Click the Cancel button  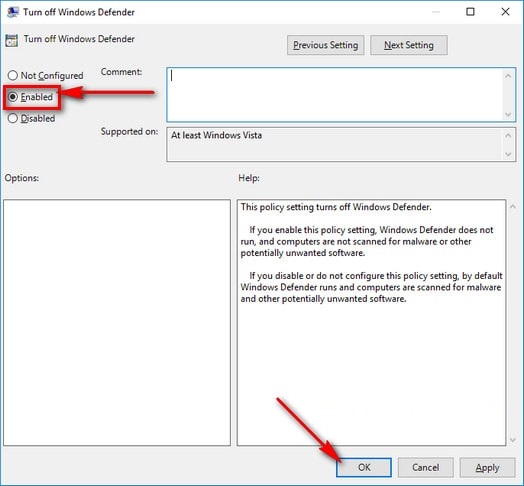click(x=425, y=467)
